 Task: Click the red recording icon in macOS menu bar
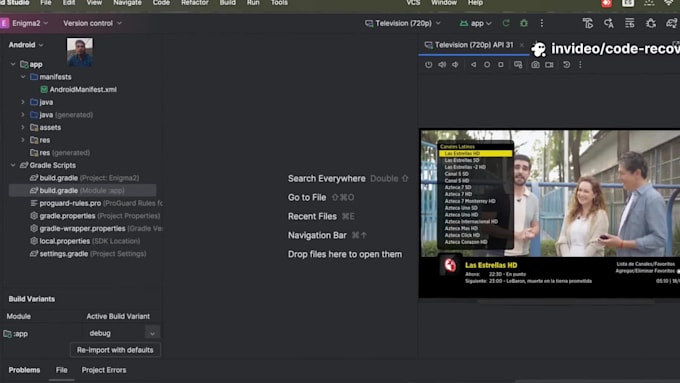[607, 3]
